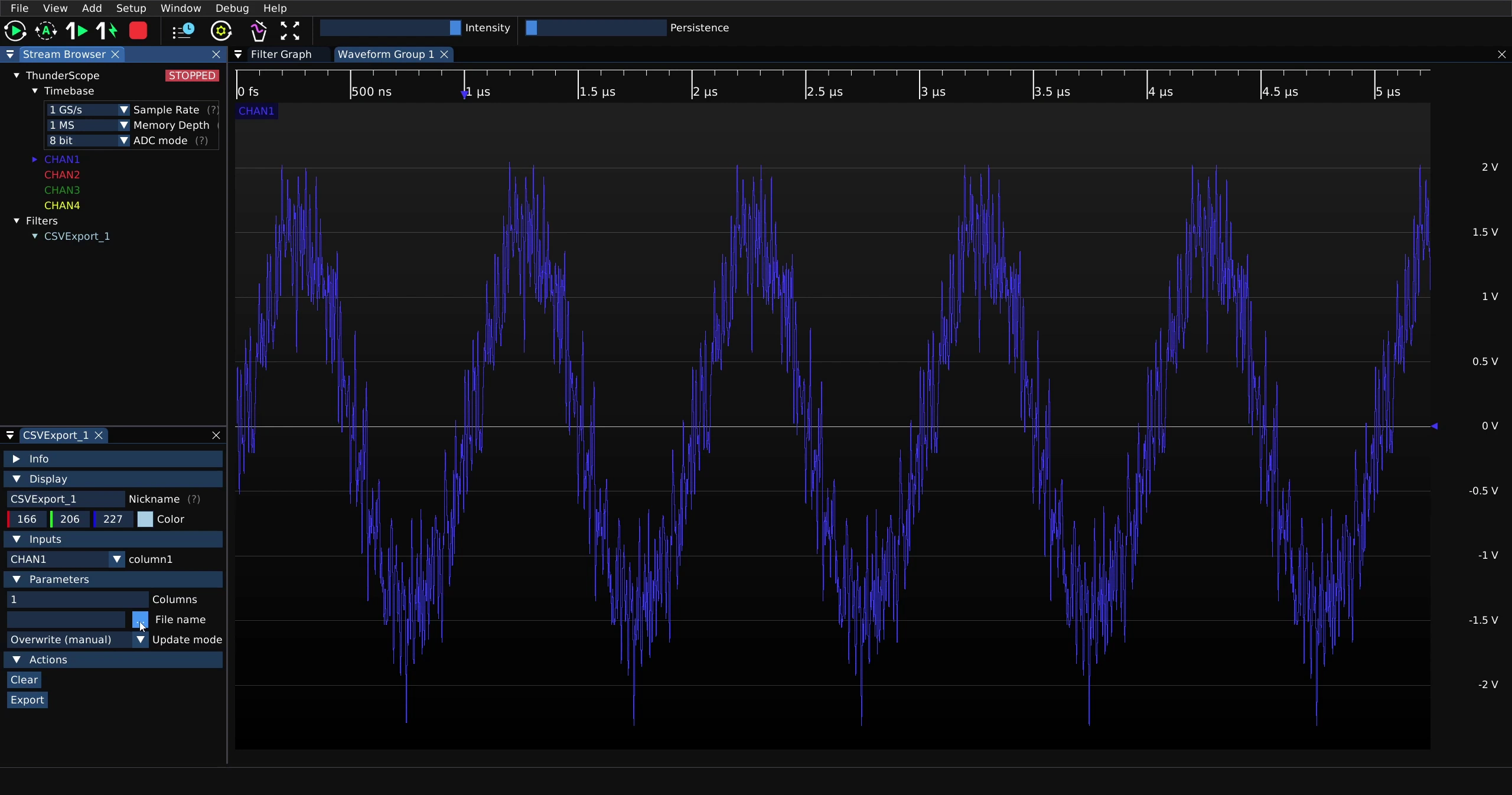Select CHAN2 in the stream browser

click(62, 175)
